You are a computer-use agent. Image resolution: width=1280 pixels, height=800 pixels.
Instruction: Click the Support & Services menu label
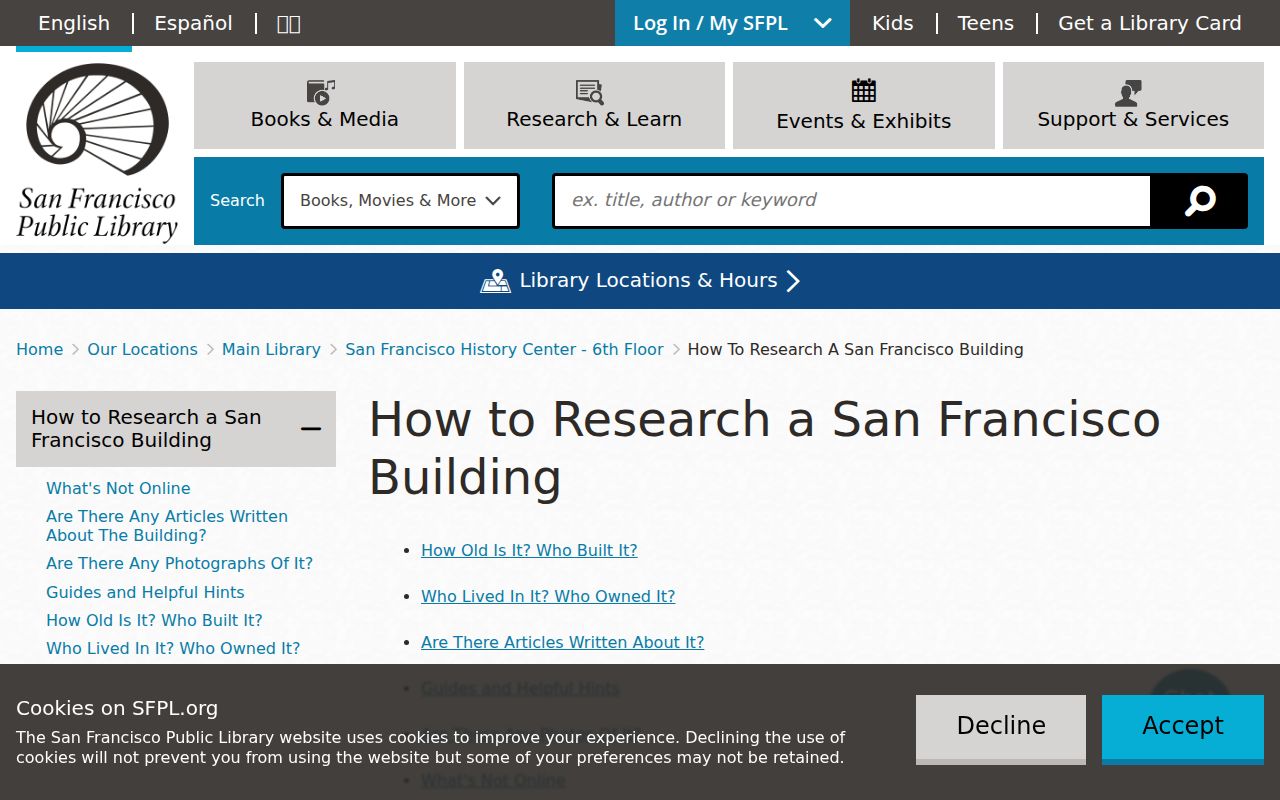(1133, 119)
